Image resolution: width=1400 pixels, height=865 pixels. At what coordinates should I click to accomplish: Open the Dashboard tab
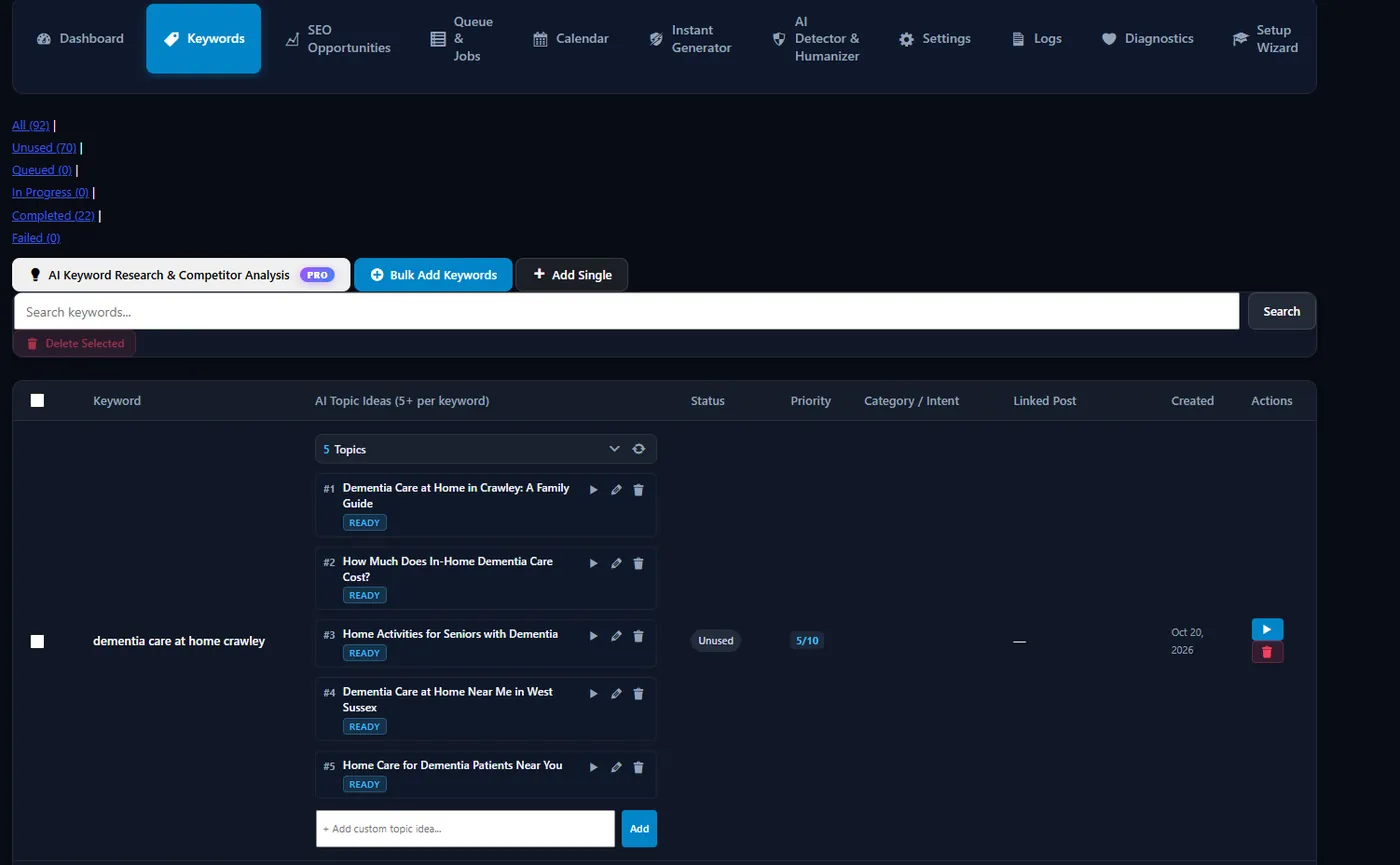pos(80,39)
